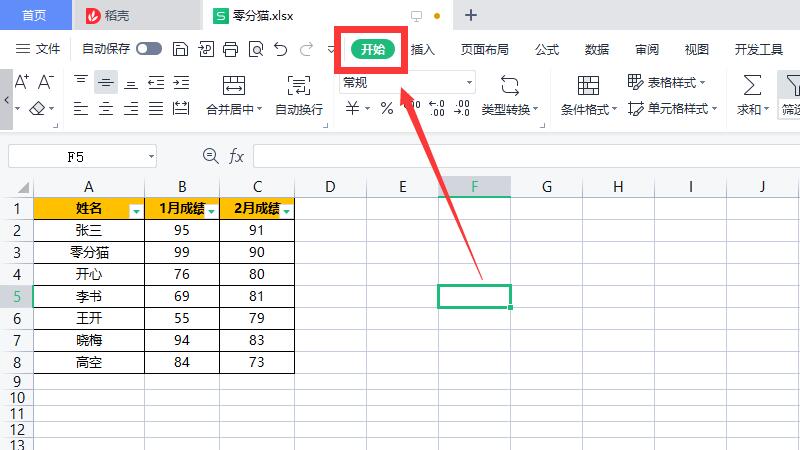Open the 常规 number format dropdown
Viewport: 800px width, 450px height.
(x=469, y=82)
